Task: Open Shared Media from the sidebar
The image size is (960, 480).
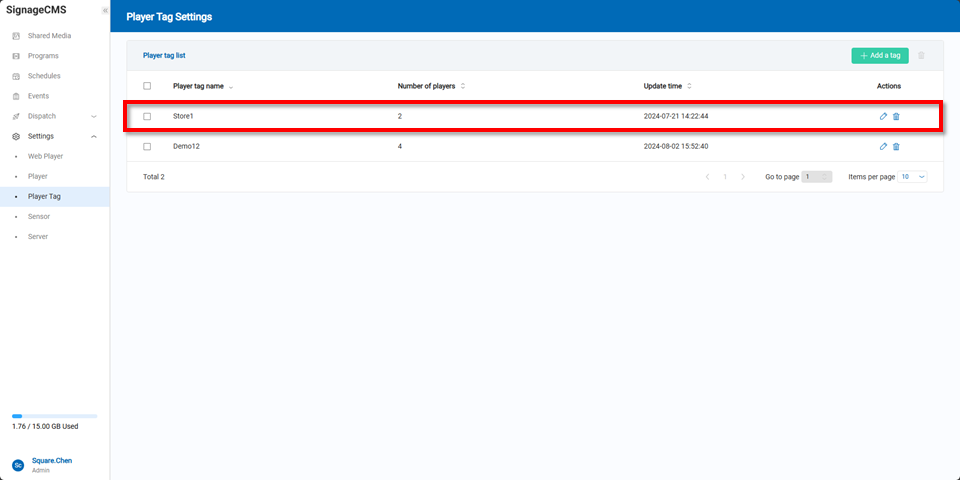Action: 49,36
